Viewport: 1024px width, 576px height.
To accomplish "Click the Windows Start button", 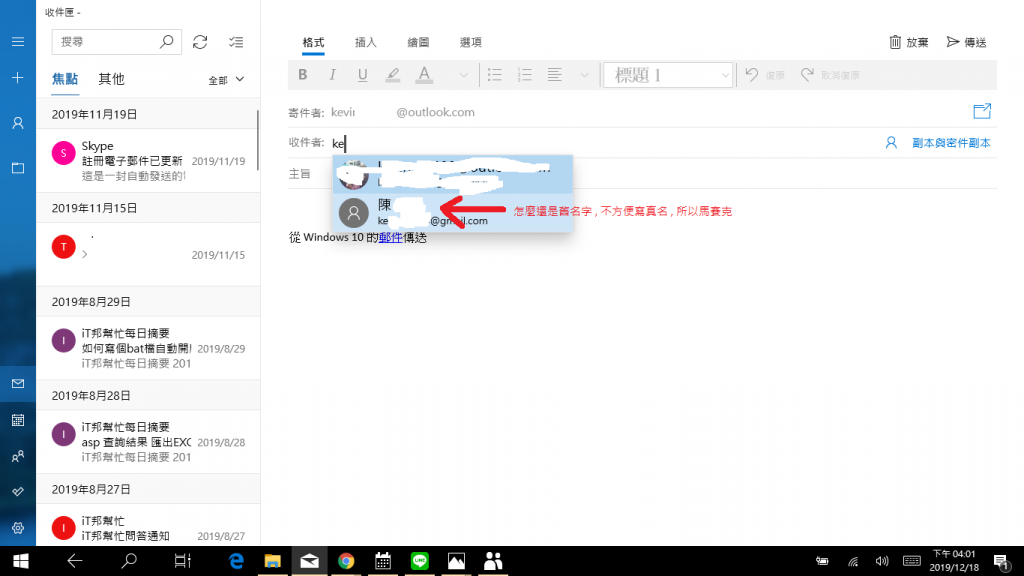I will tap(20, 561).
